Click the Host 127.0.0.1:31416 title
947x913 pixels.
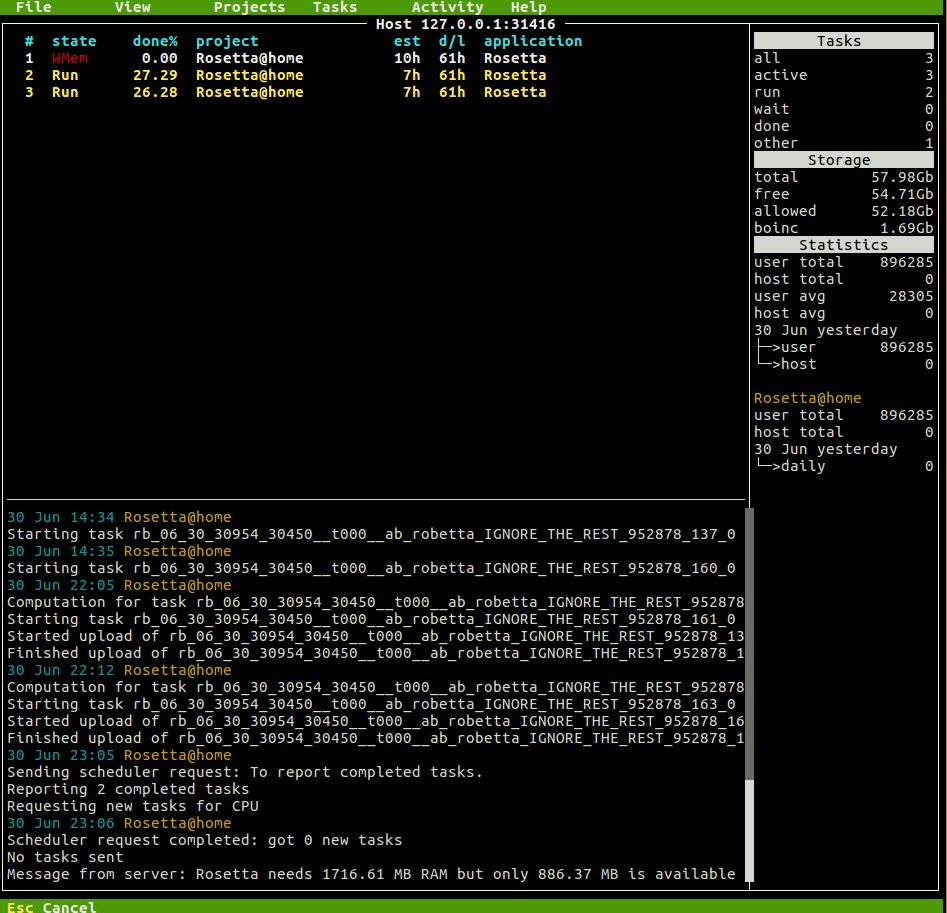point(465,24)
